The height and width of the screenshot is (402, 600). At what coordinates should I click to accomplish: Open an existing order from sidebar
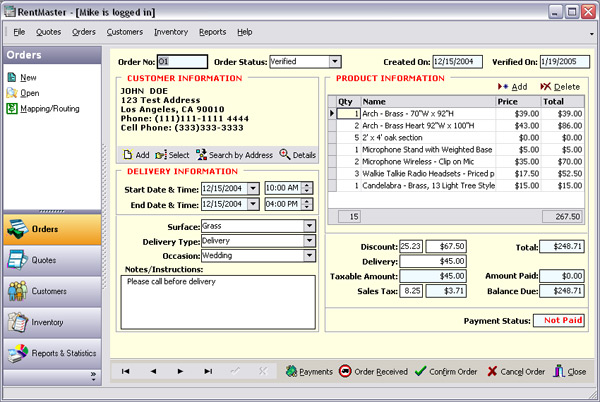23,93
